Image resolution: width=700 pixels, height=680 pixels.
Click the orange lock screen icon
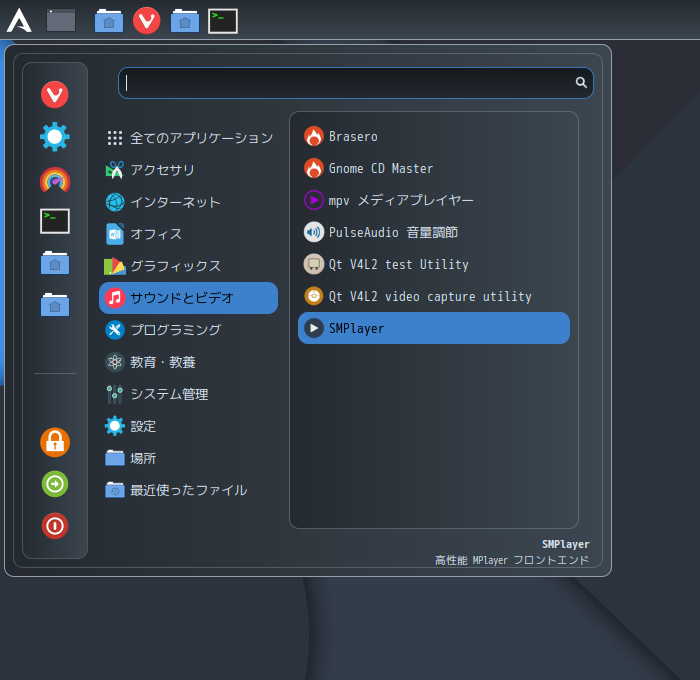click(55, 442)
